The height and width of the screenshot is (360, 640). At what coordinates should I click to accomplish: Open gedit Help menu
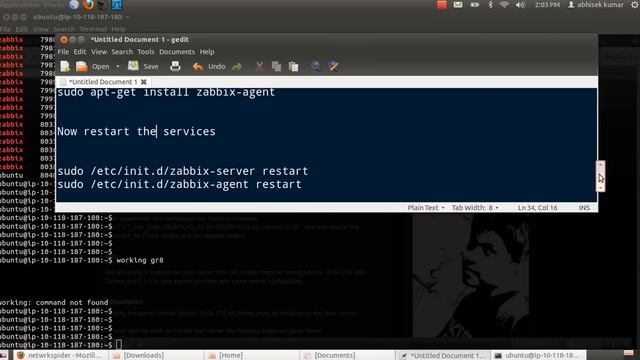(x=207, y=52)
